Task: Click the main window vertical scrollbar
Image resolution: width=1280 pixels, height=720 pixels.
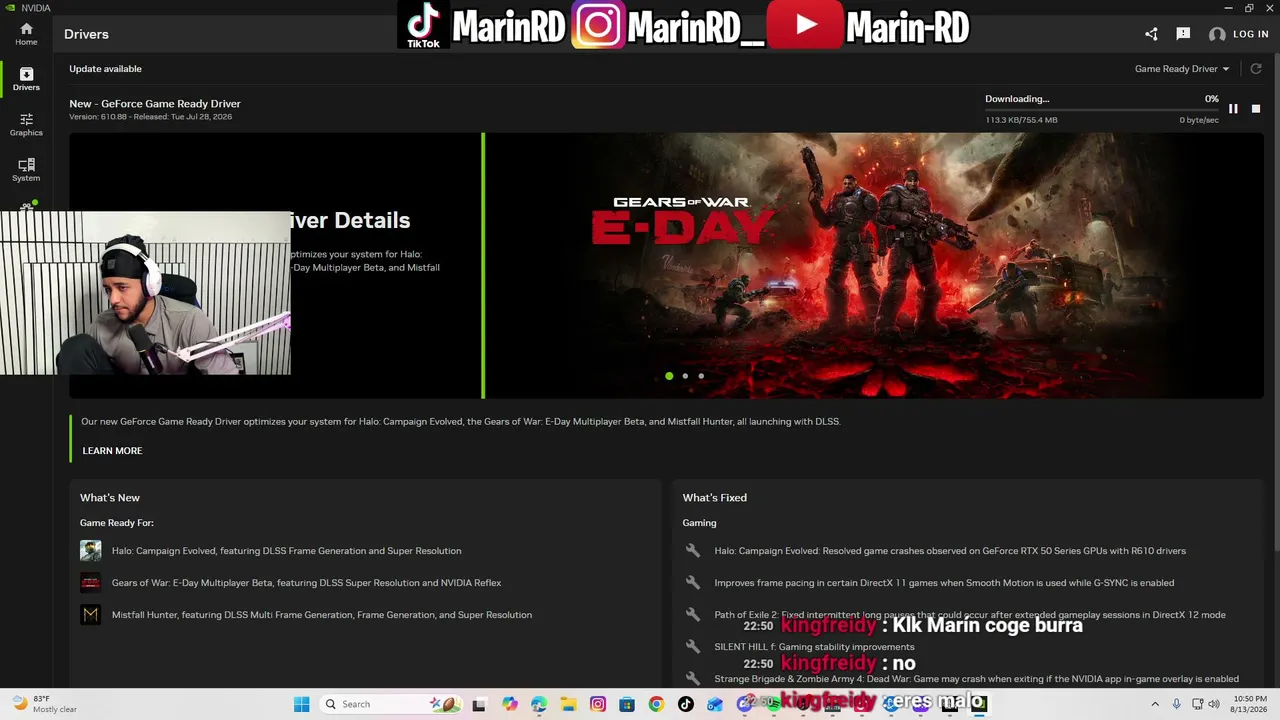Action: (1275, 300)
